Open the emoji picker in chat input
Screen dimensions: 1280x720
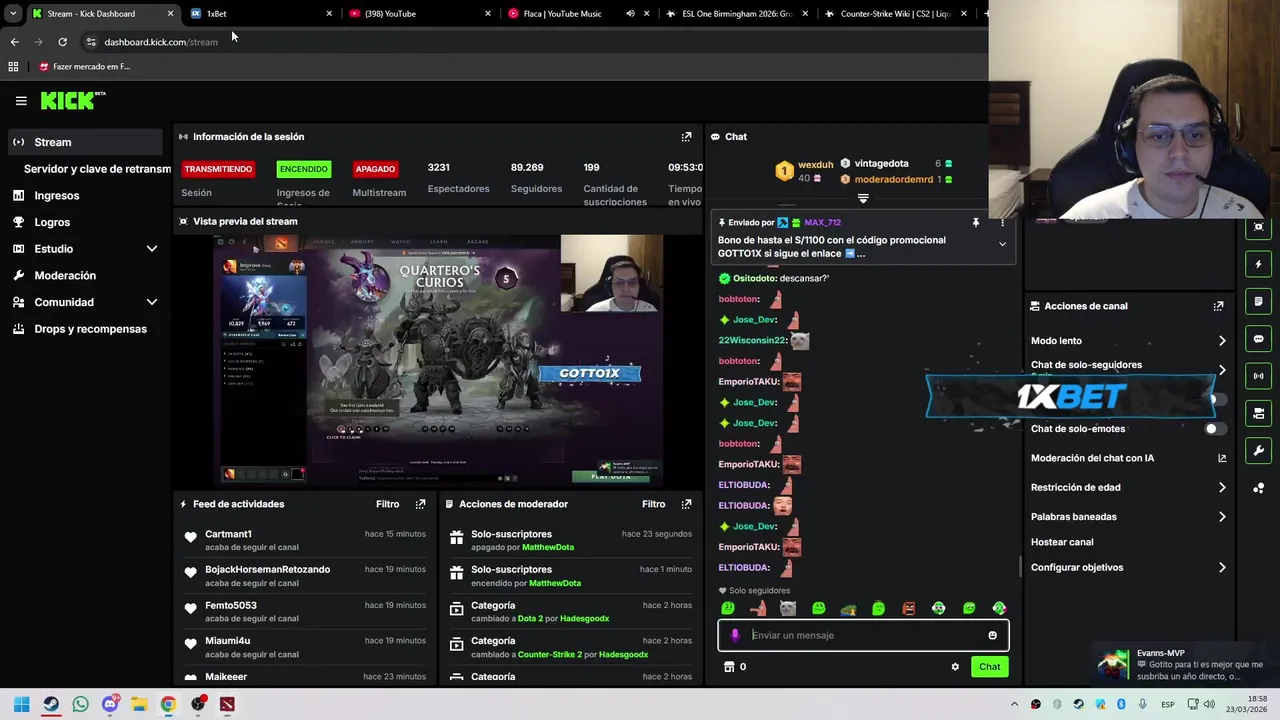(992, 635)
